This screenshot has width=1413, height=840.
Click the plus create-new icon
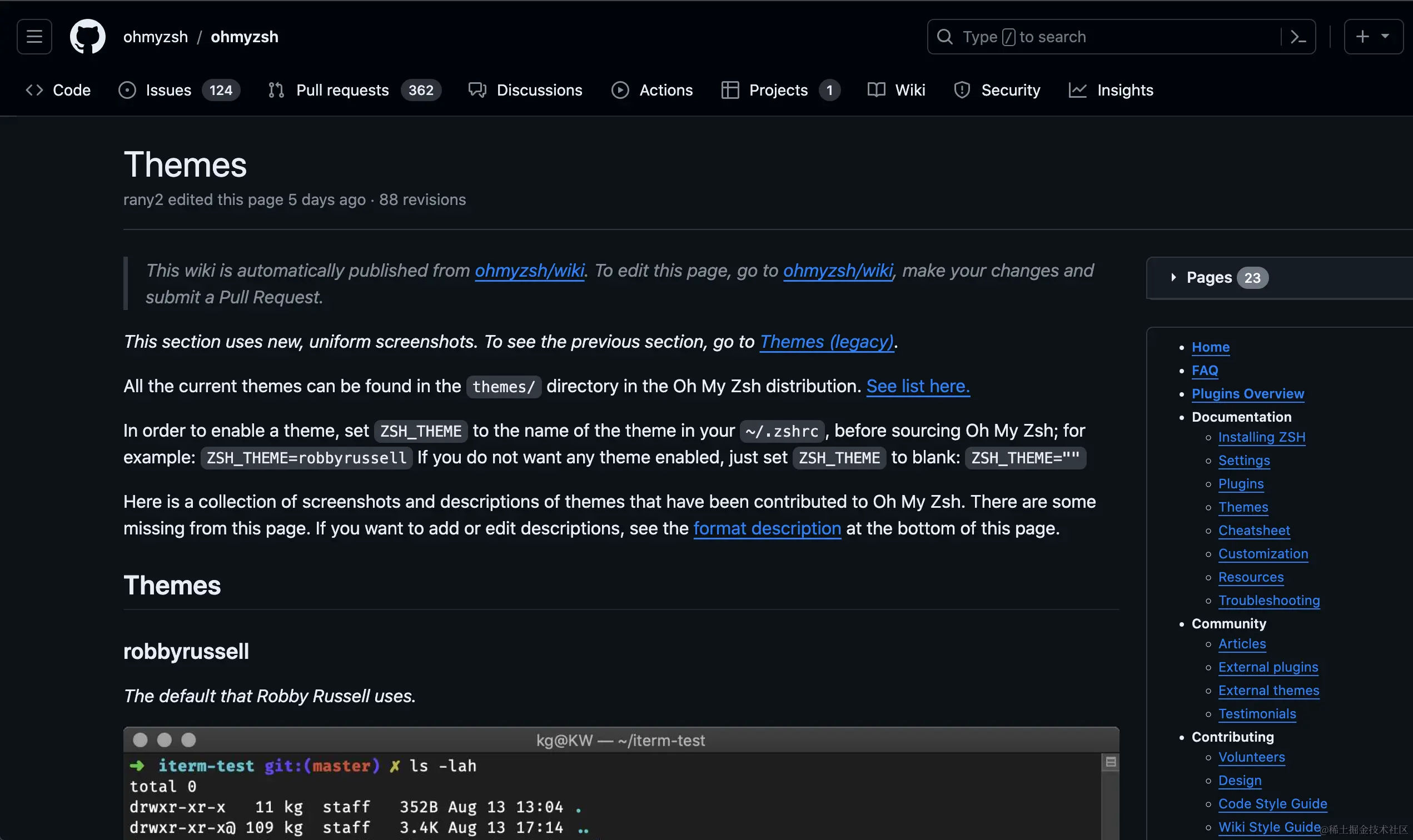[x=1362, y=37]
